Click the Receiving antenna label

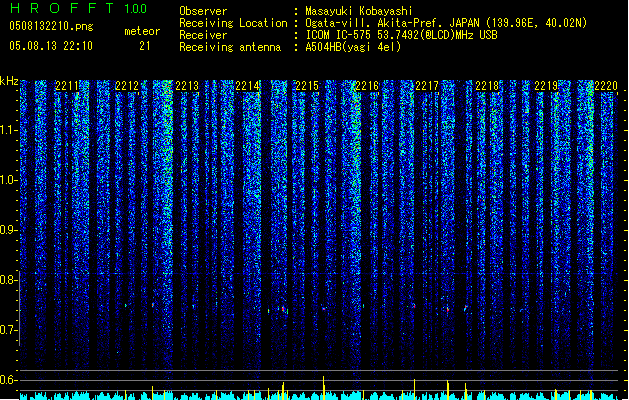pos(230,47)
